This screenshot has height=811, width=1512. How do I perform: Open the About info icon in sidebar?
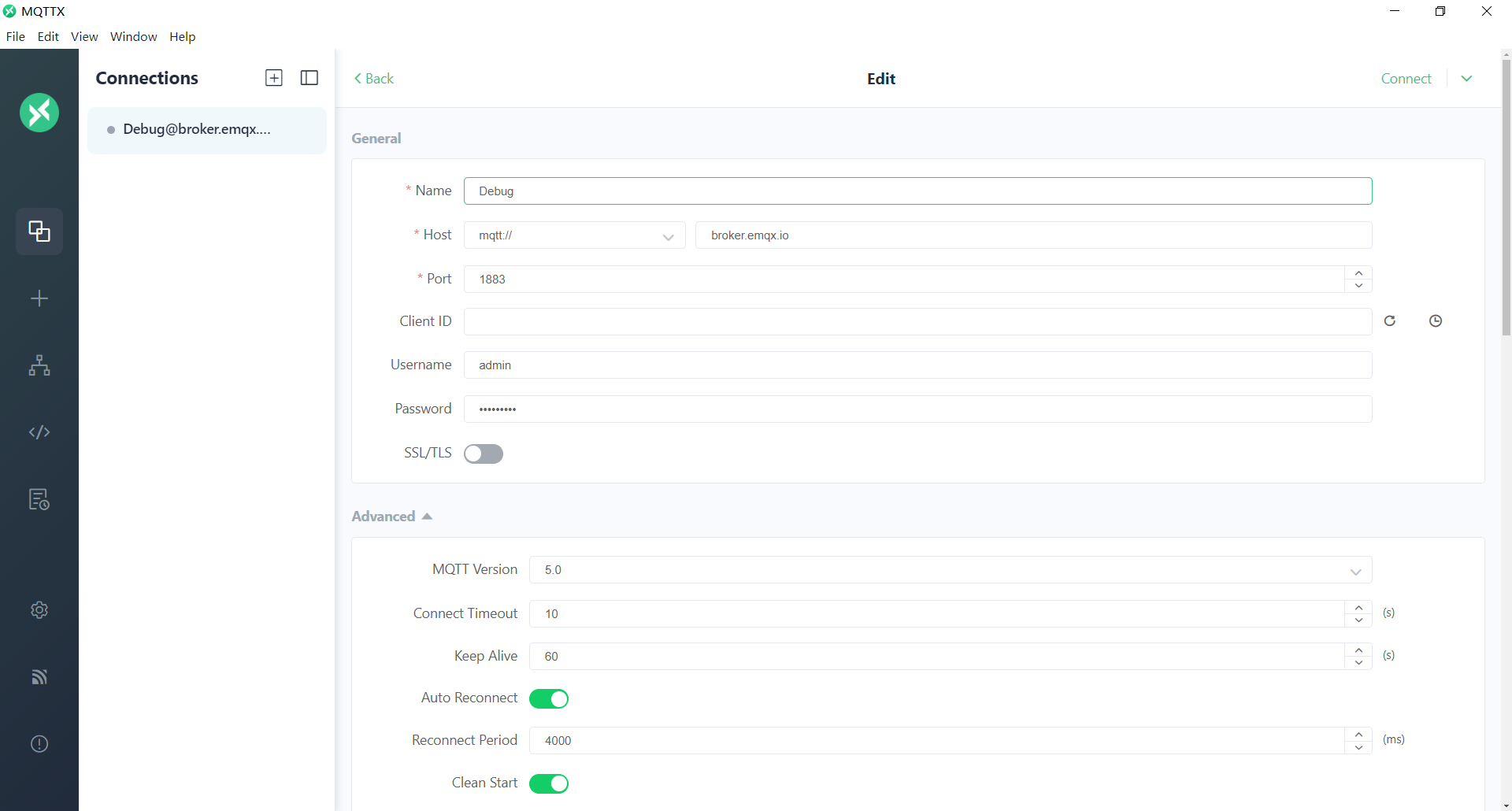pos(39,744)
